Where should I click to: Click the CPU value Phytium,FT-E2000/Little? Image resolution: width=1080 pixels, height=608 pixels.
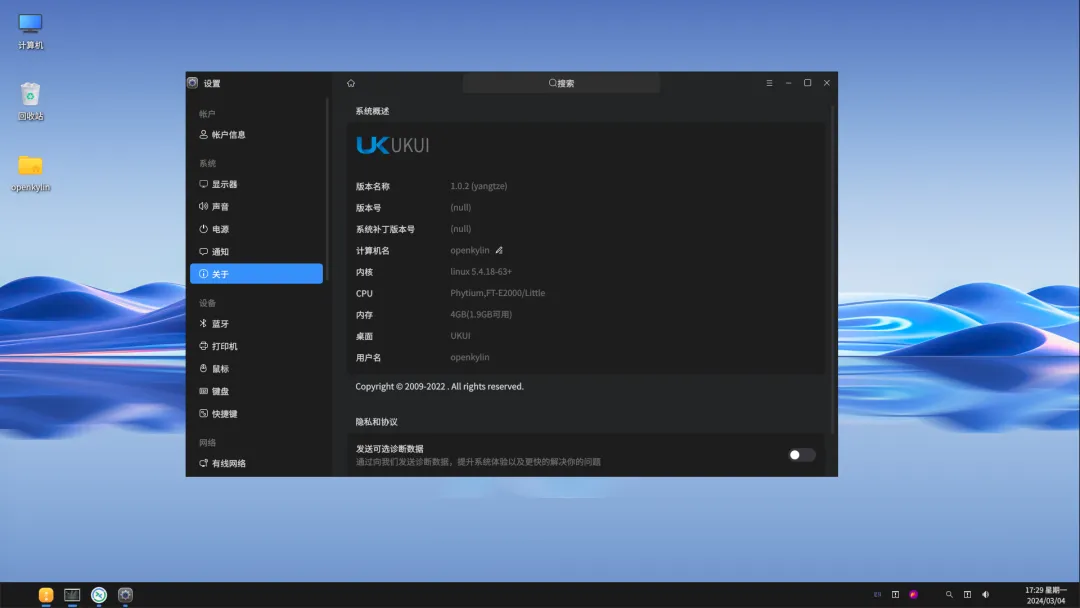[497, 293]
